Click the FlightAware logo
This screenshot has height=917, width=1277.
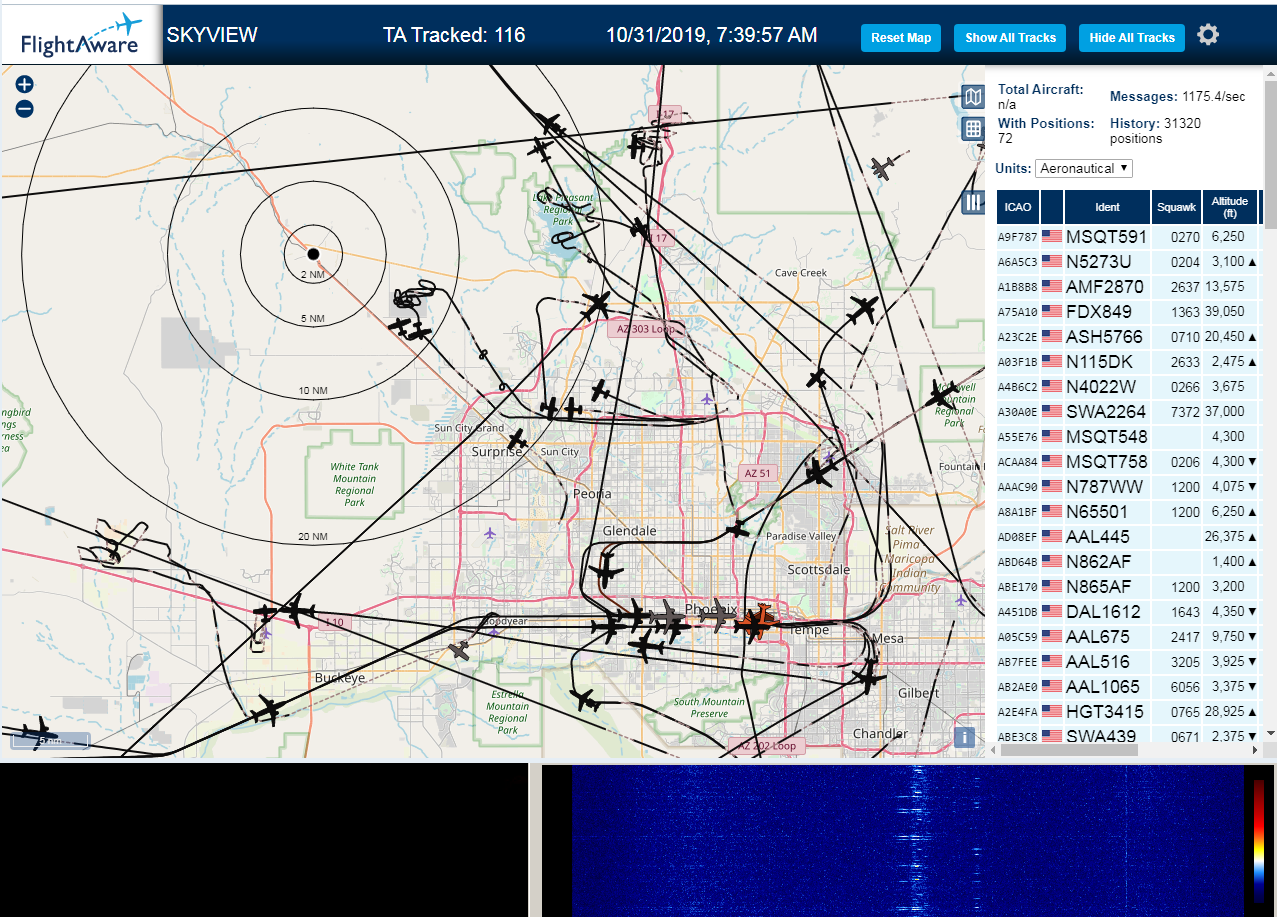coord(80,35)
